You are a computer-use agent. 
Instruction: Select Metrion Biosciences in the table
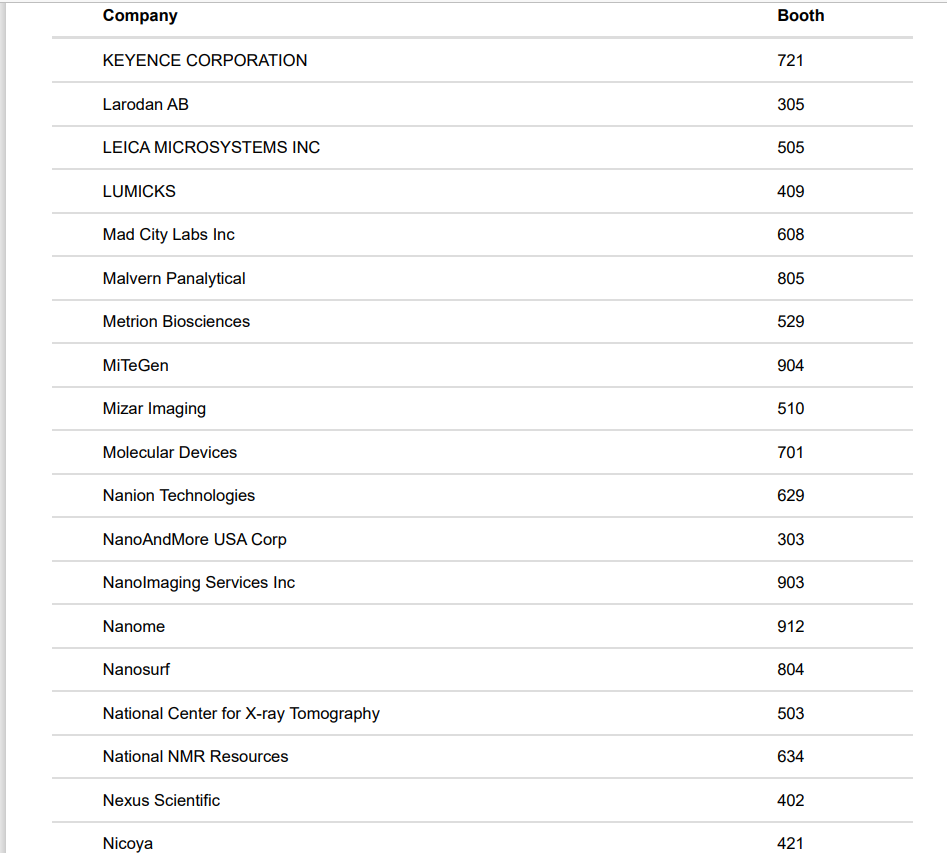click(176, 322)
